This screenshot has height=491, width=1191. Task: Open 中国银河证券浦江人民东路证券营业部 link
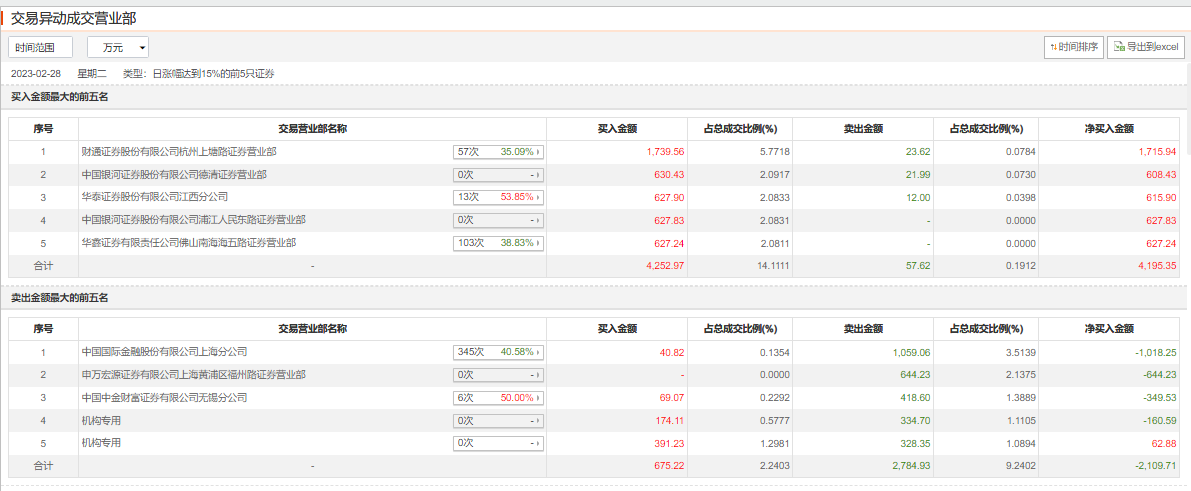tap(194, 220)
